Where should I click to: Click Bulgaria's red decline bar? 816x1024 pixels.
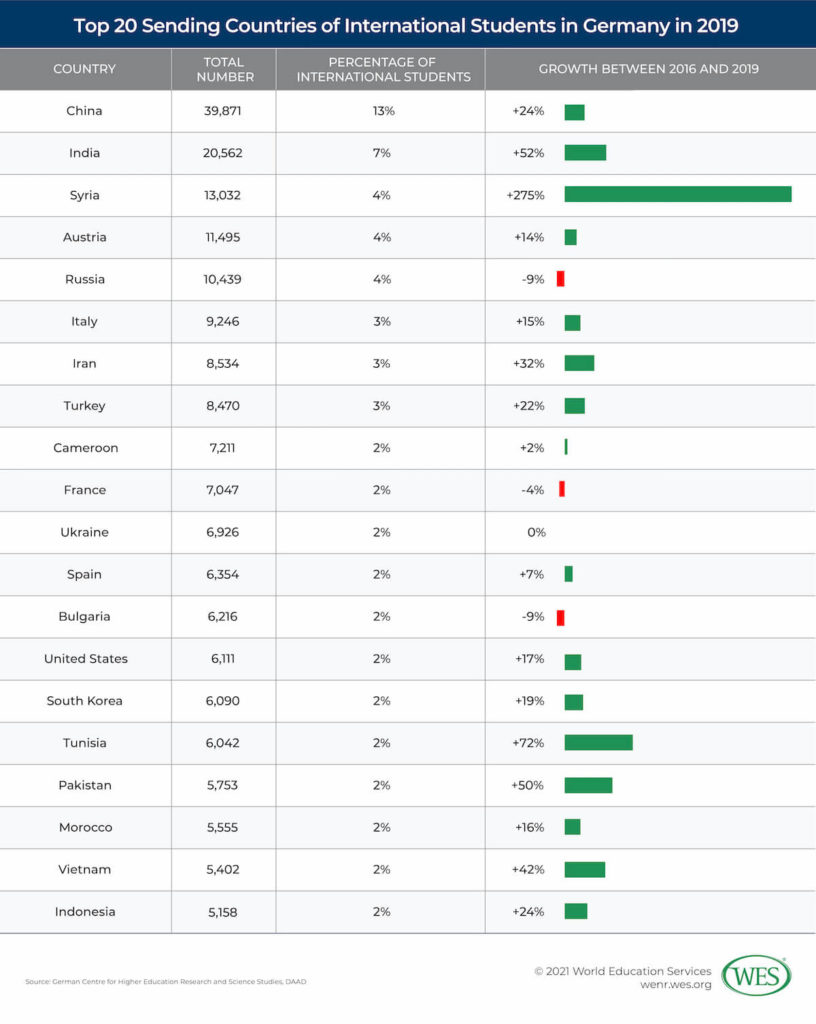pos(561,617)
